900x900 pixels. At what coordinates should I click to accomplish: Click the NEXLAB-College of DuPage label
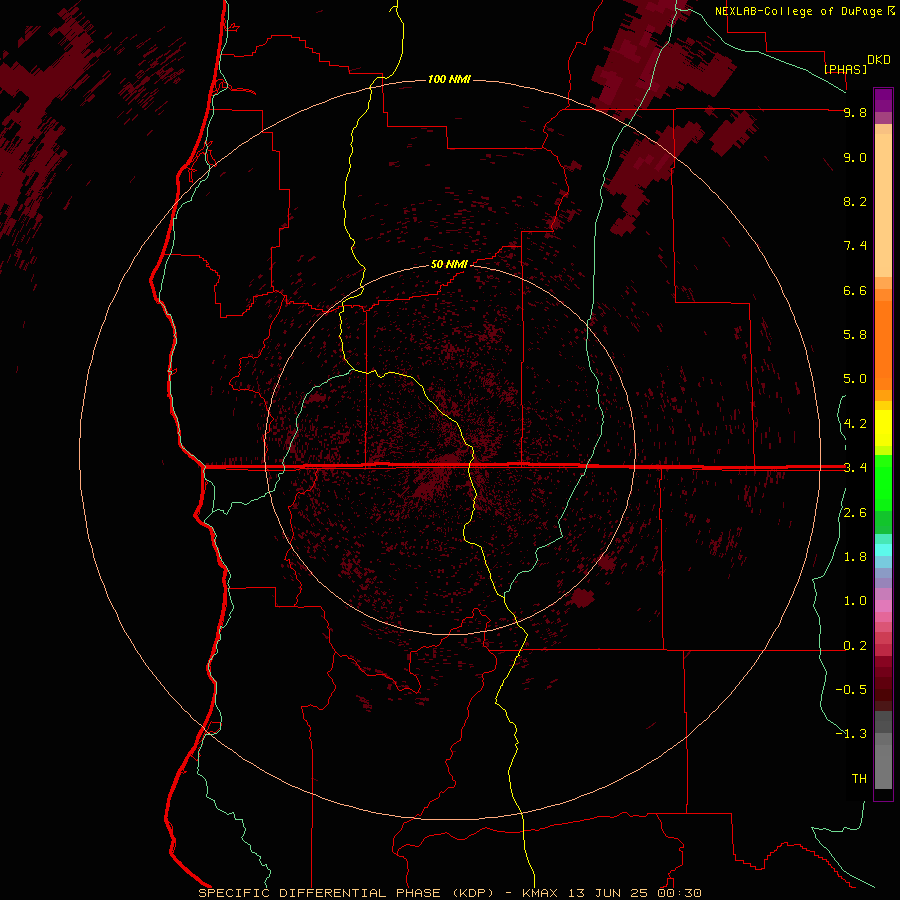tap(798, 11)
